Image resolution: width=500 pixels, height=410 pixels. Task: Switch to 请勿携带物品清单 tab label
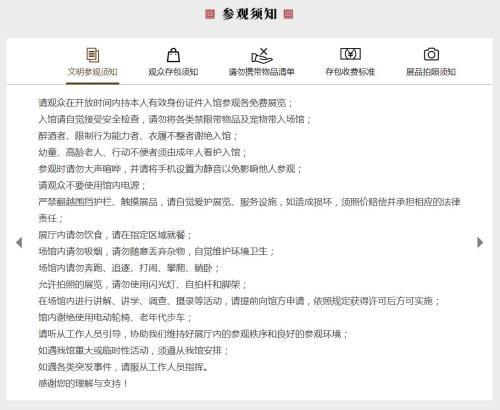click(x=262, y=72)
